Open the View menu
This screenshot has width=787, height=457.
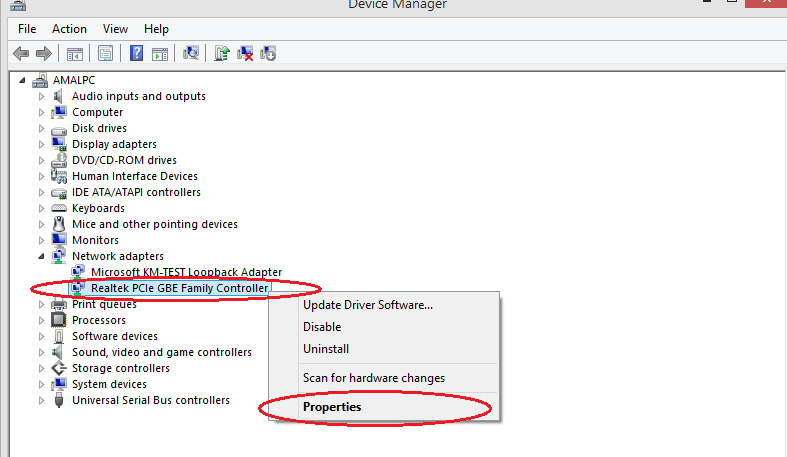click(x=115, y=29)
